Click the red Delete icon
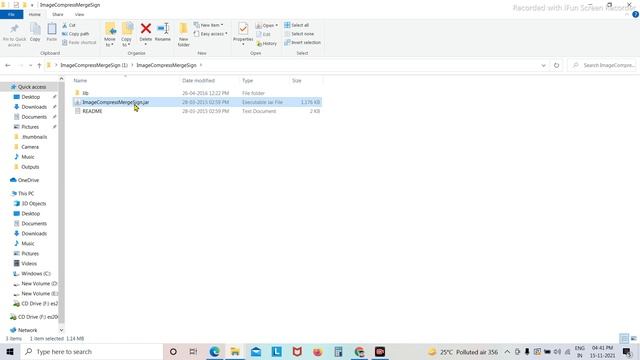 pyautogui.click(x=146, y=29)
